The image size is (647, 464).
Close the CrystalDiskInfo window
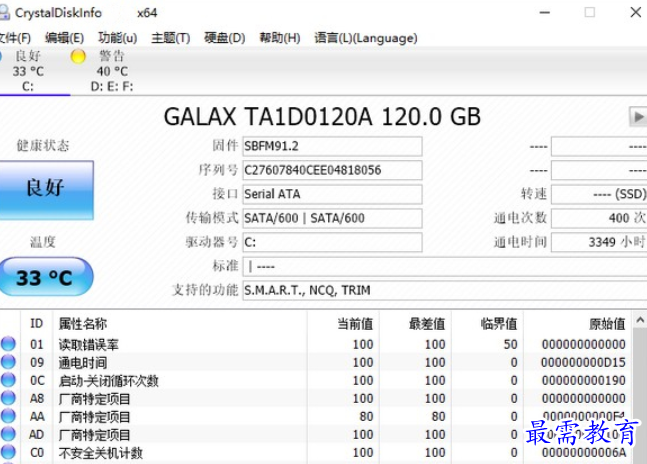pyautogui.click(x=636, y=12)
